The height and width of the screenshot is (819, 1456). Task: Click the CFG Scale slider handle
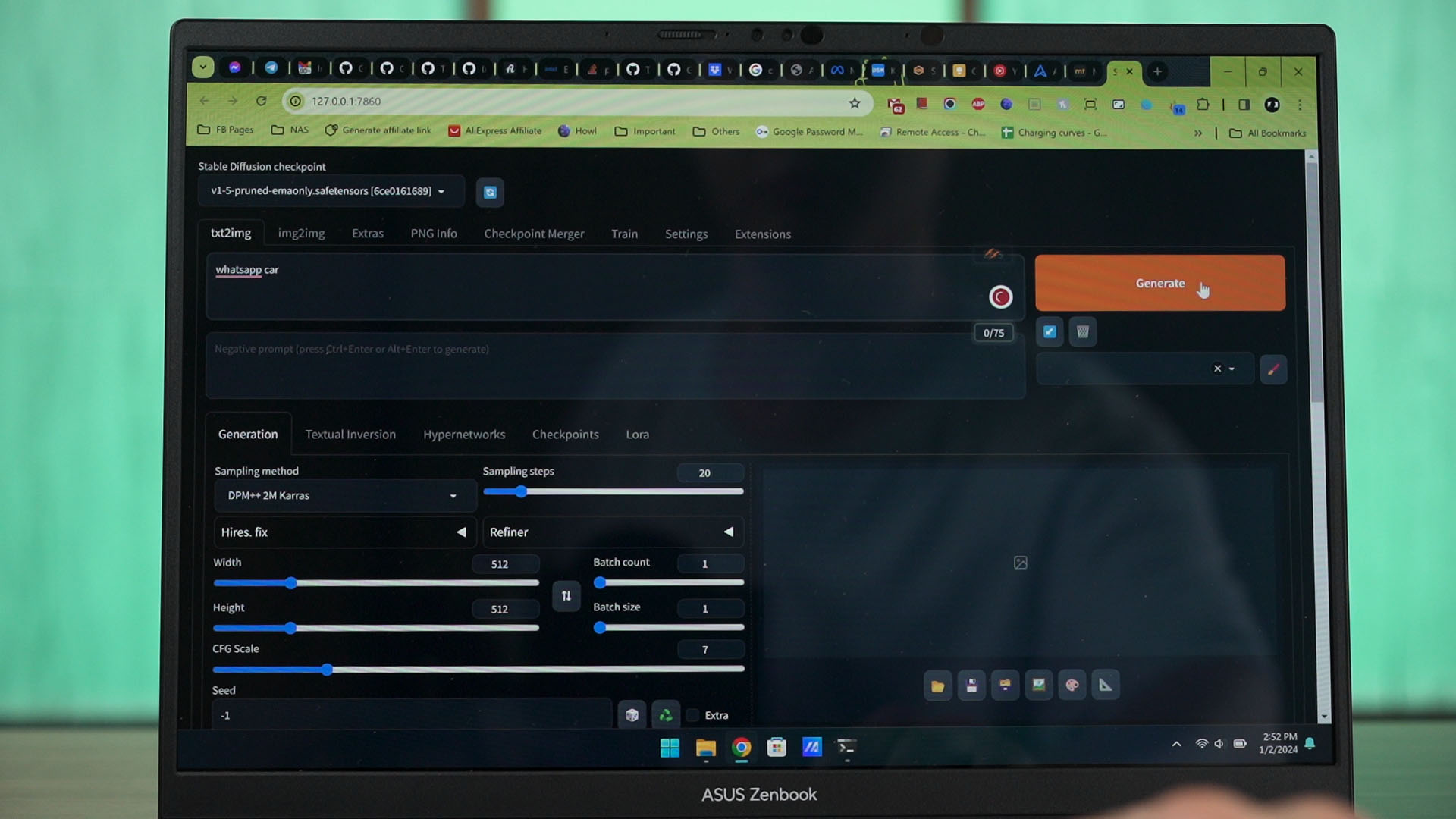pyautogui.click(x=327, y=670)
